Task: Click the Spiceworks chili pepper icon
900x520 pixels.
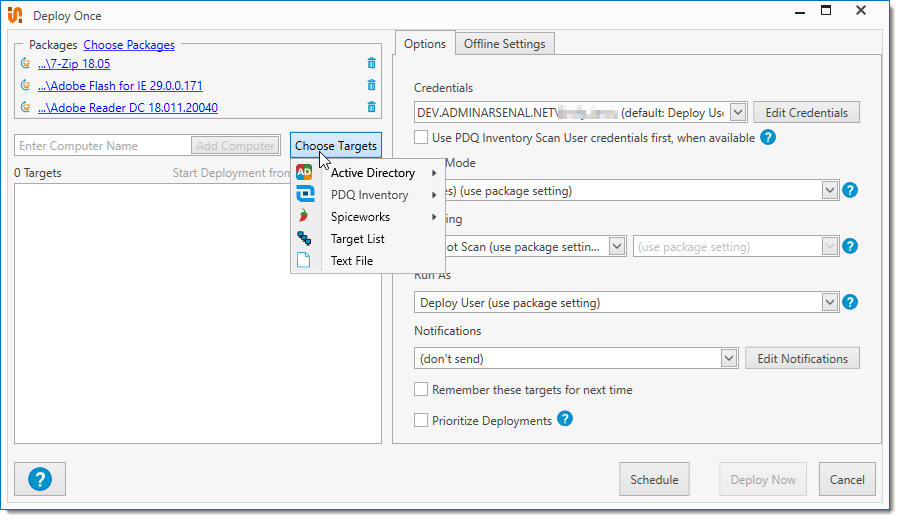Action: (x=305, y=217)
